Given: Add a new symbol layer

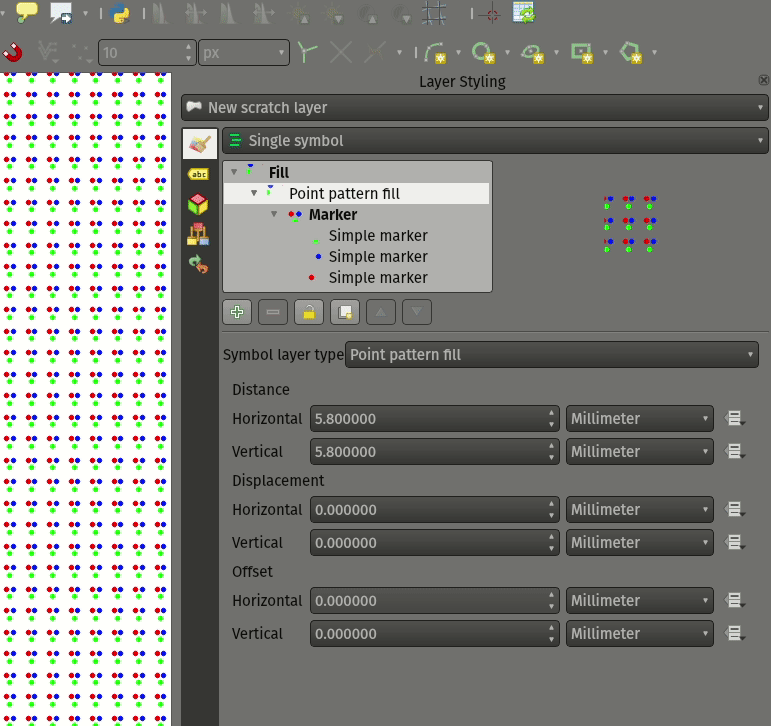Looking at the screenshot, I should tap(237, 312).
